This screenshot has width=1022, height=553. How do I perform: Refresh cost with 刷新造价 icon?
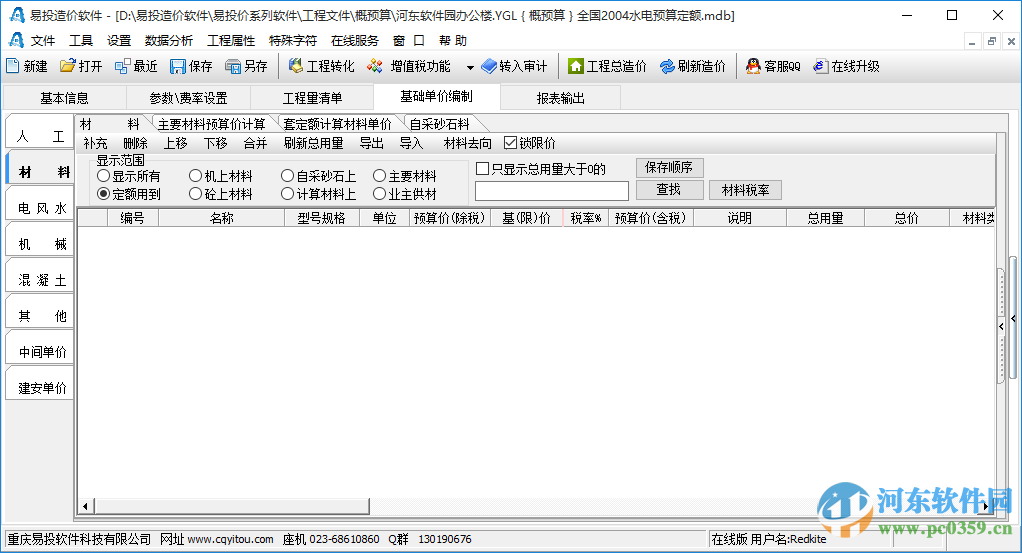667,66
